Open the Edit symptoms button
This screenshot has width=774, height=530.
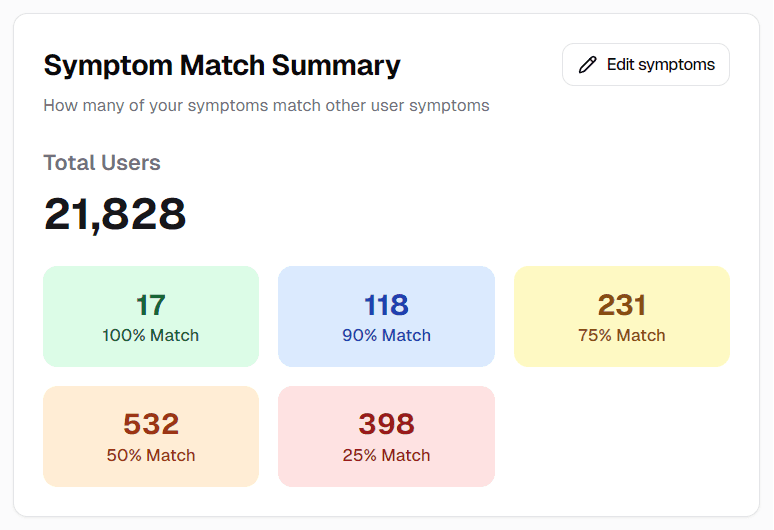tap(646, 65)
